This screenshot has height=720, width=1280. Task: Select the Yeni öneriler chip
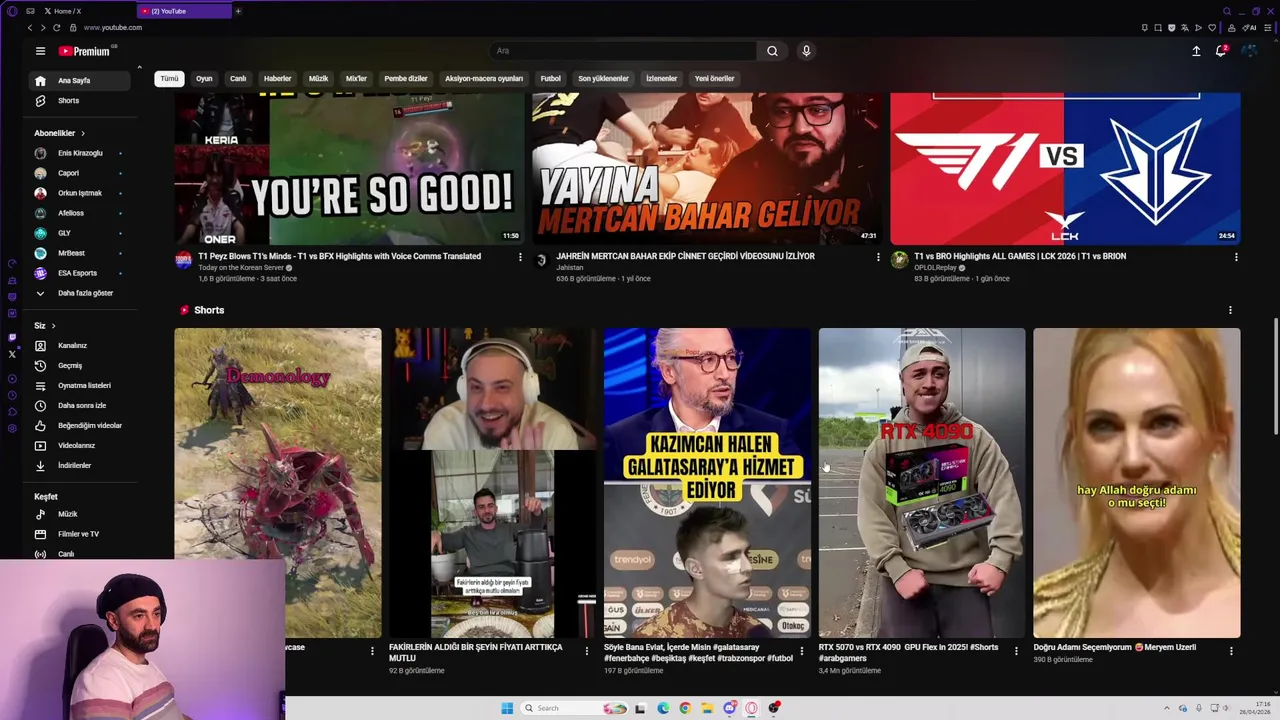715,78
